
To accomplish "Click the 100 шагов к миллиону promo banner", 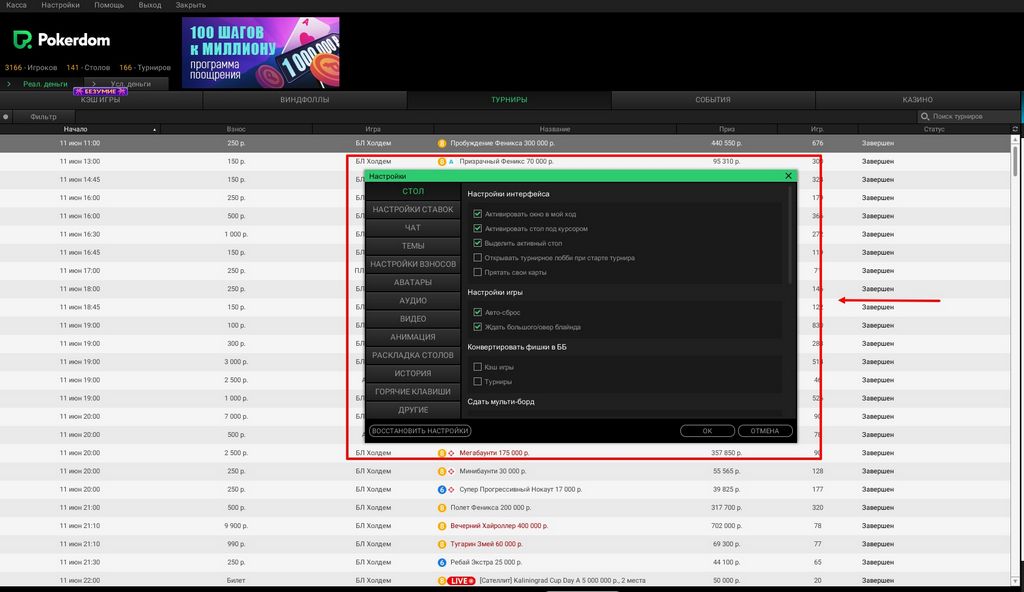I will click(260, 52).
